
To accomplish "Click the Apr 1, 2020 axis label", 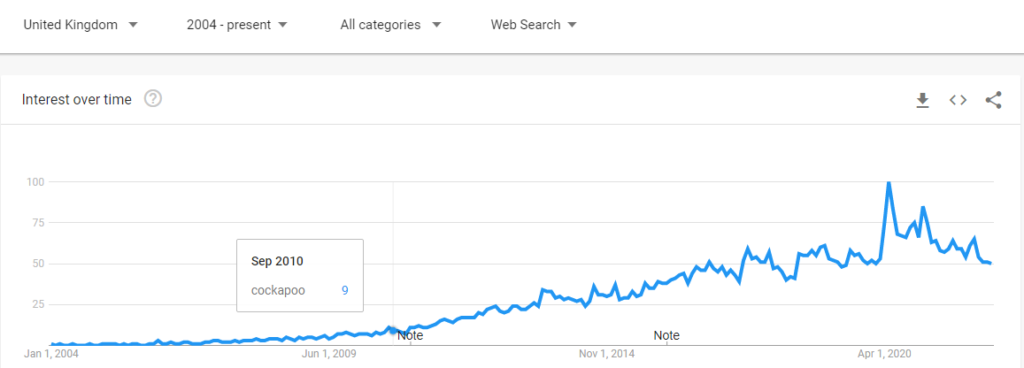I will [x=885, y=354].
